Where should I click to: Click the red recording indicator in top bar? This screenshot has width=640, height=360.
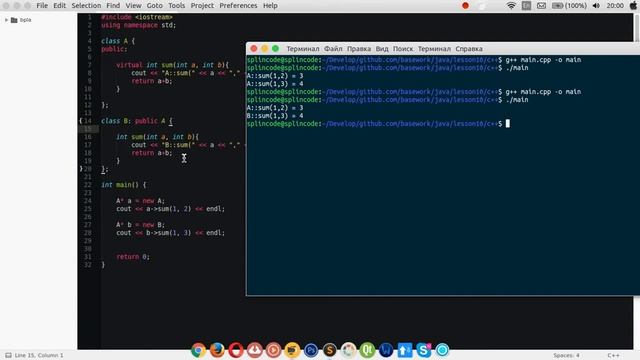coord(465,6)
